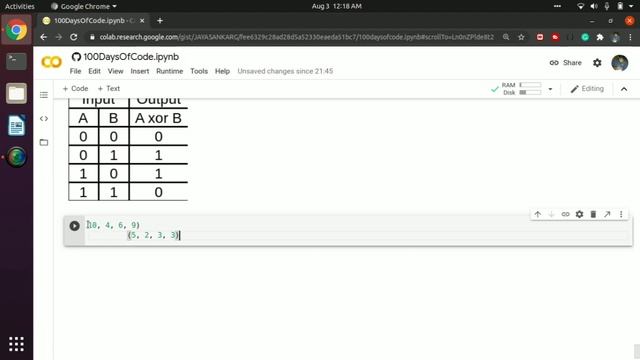Open code snippets sidebar icon

(x=44, y=119)
